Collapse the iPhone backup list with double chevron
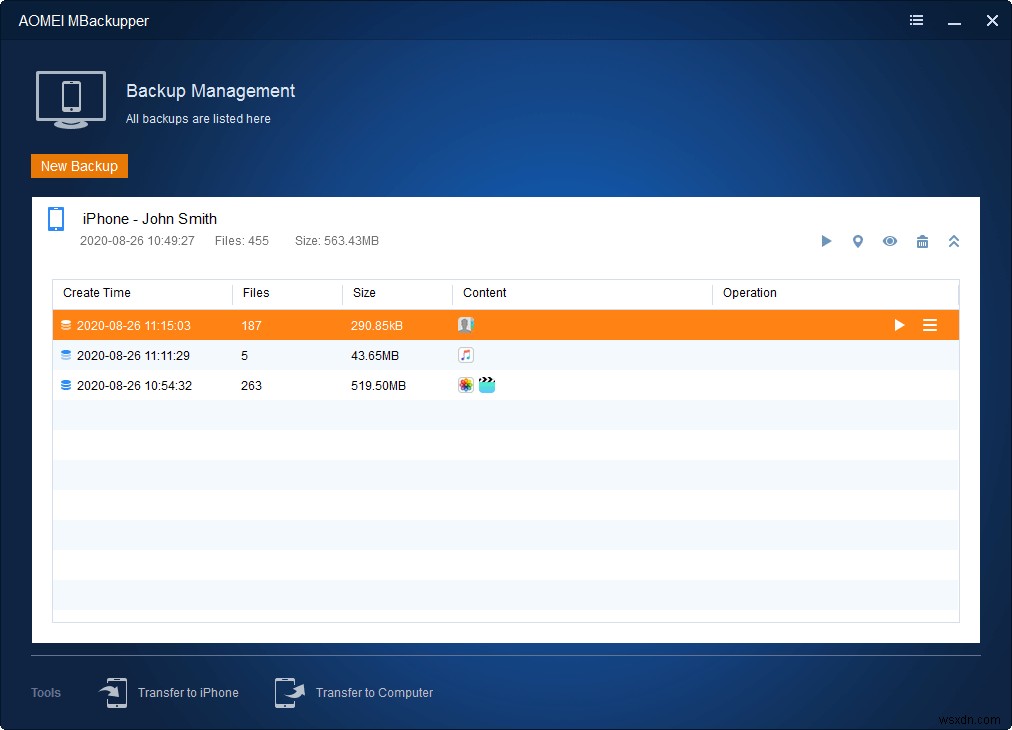 pyautogui.click(x=954, y=241)
